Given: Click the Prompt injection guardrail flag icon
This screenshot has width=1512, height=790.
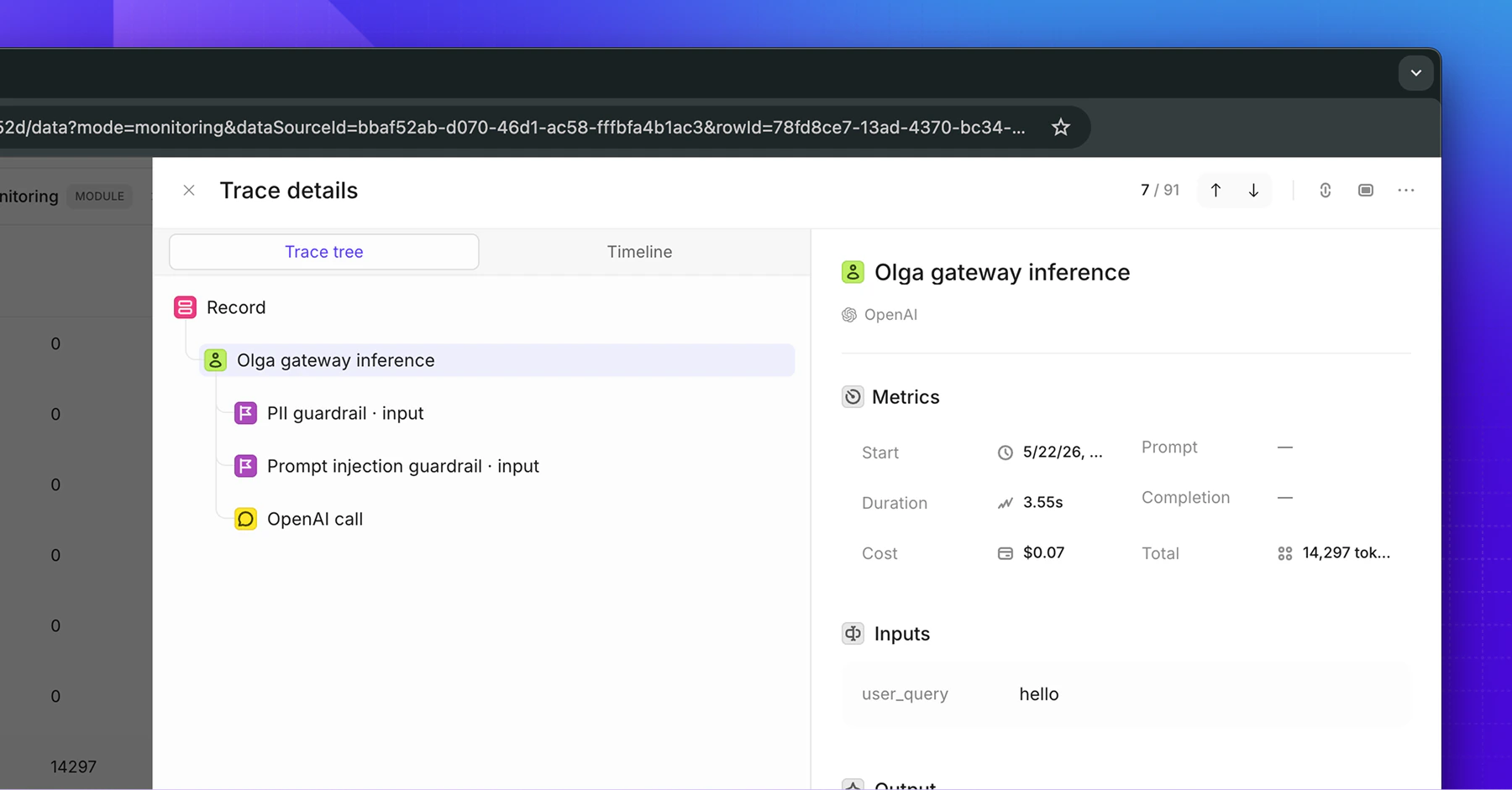Looking at the screenshot, I should 245,466.
